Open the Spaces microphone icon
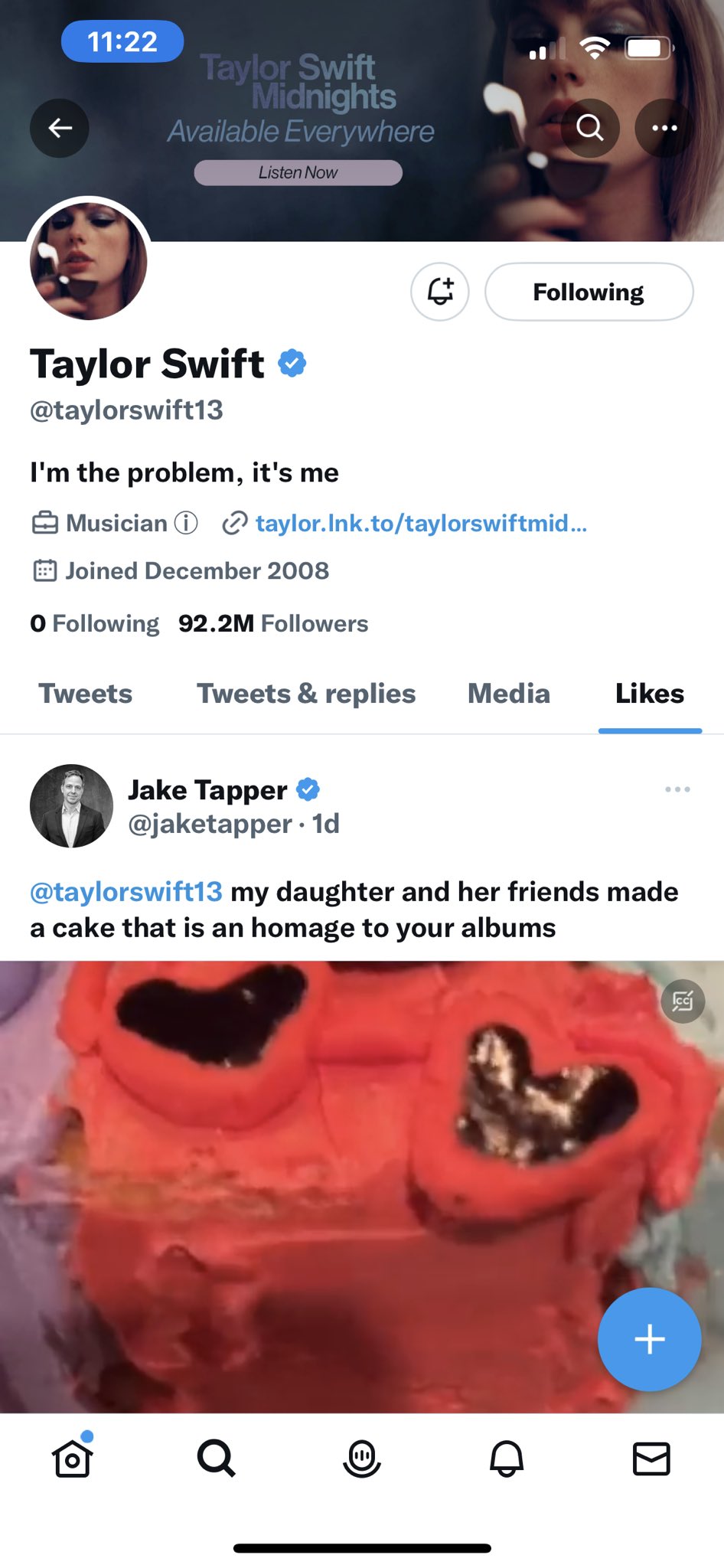Viewport: 724px width, 1568px height. 362,1458
